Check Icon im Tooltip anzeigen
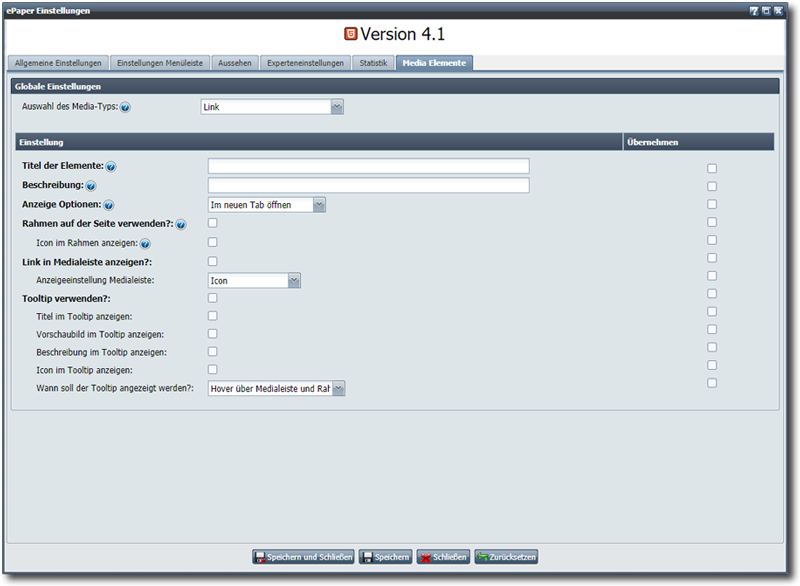Viewport: 800px width, 586px height. tap(213, 369)
